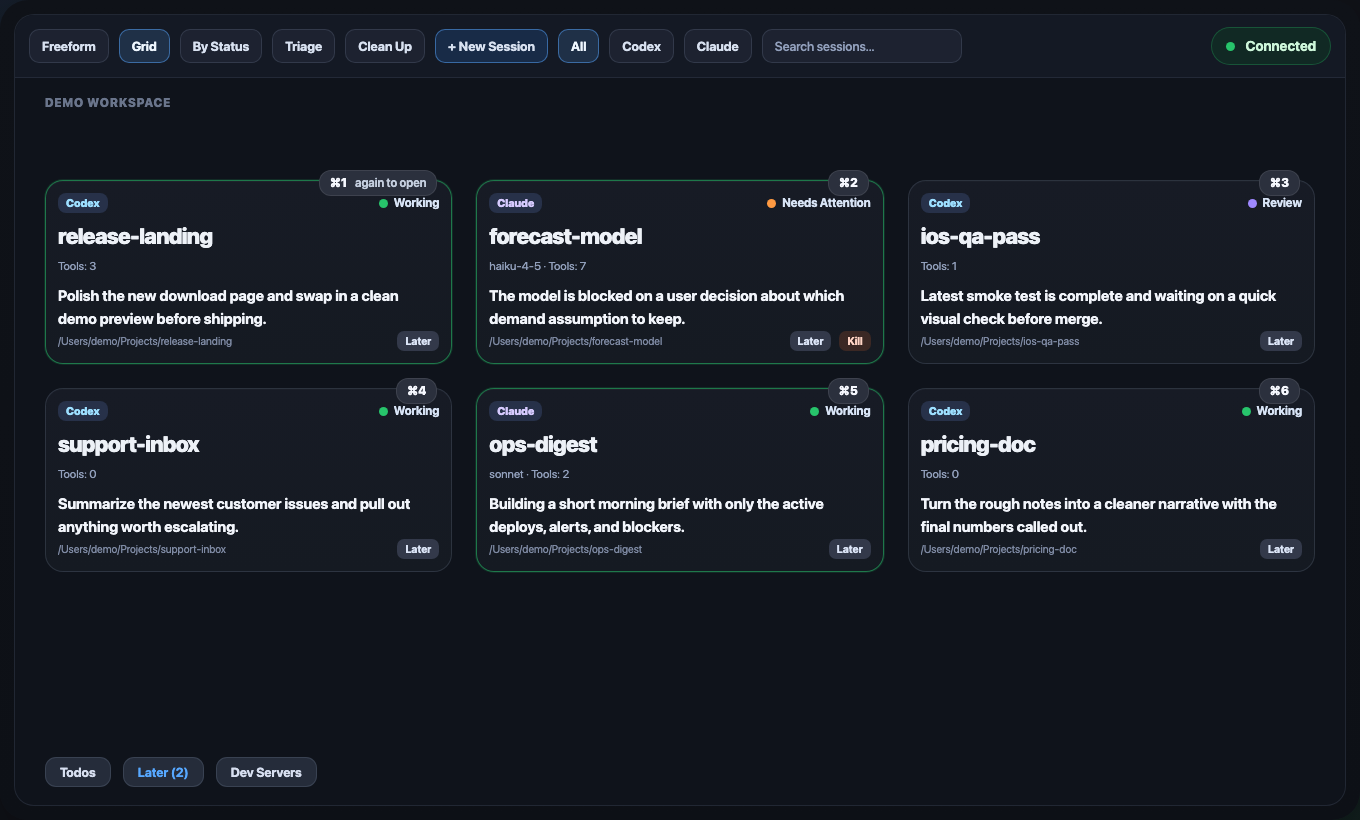Click the Working status dot on support-inbox
1360x820 pixels.
(382, 411)
